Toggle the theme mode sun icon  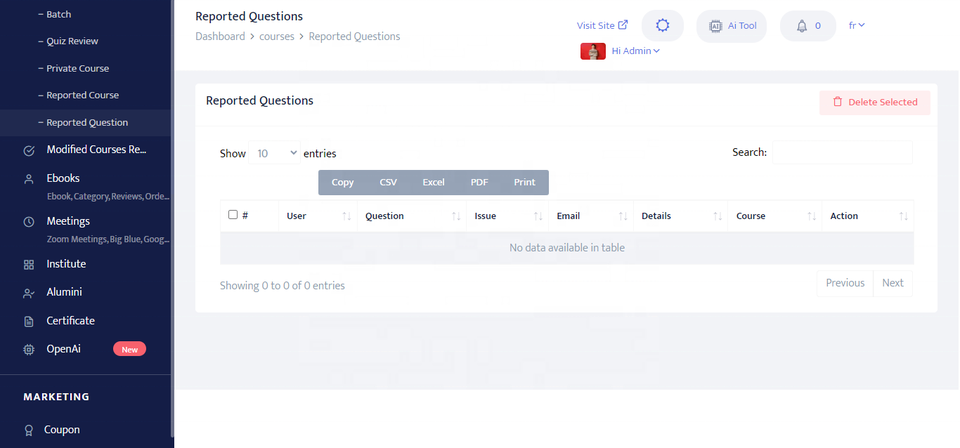[661, 26]
